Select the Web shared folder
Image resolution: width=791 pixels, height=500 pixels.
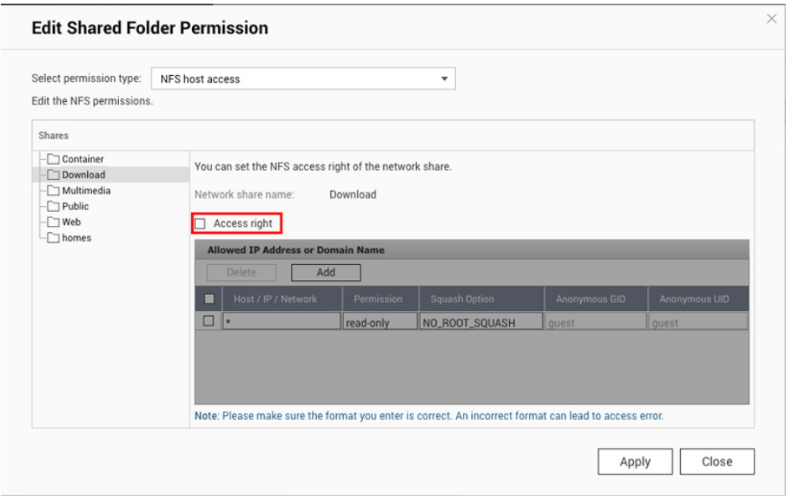coord(71,221)
